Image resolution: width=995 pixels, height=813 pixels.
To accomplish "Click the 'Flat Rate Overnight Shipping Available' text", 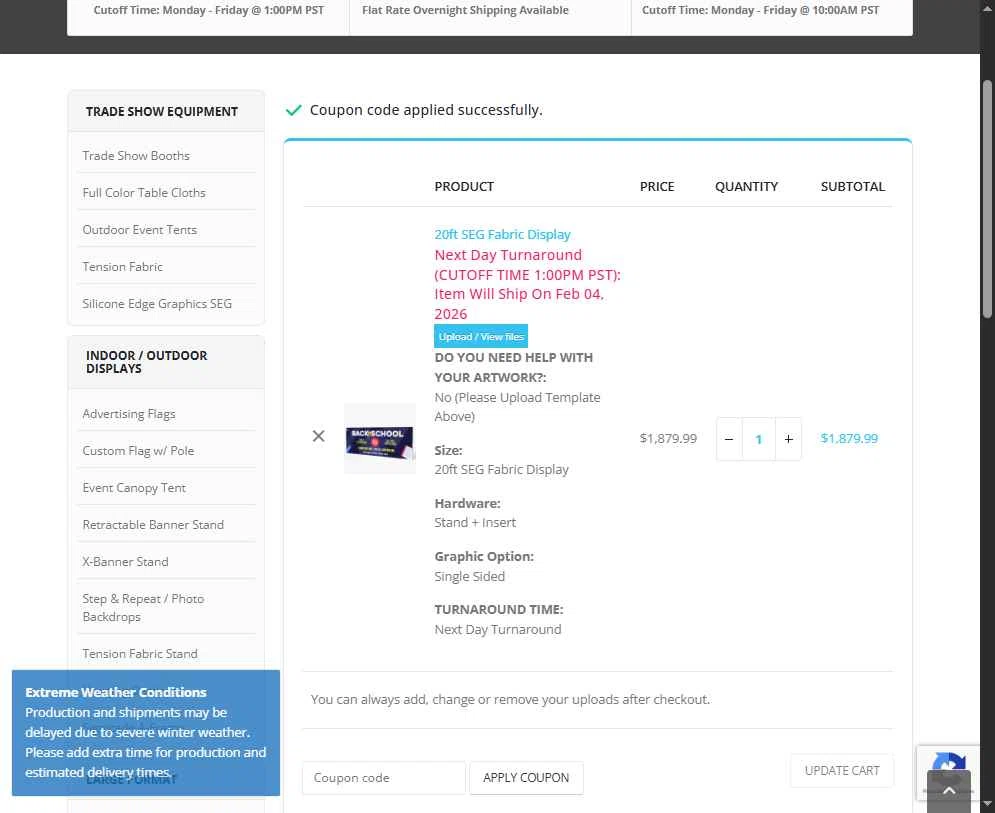I will 465,10.
